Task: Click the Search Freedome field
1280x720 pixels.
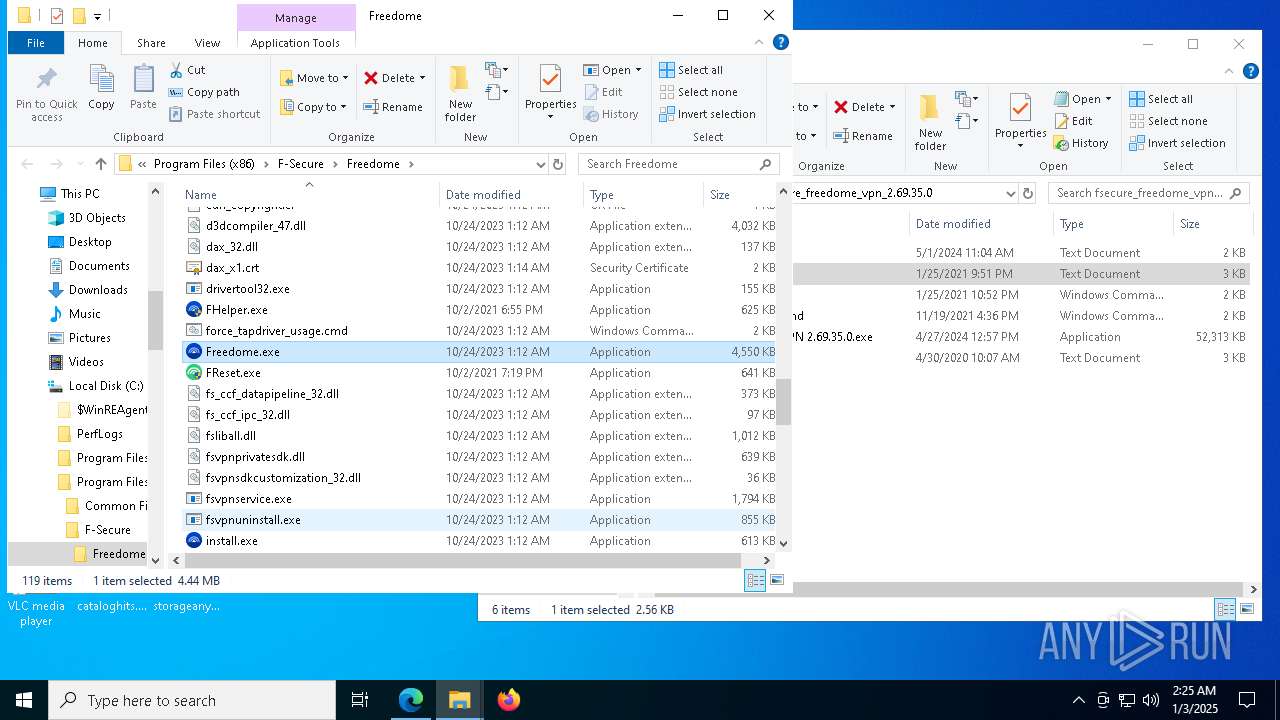Action: [x=678, y=164]
